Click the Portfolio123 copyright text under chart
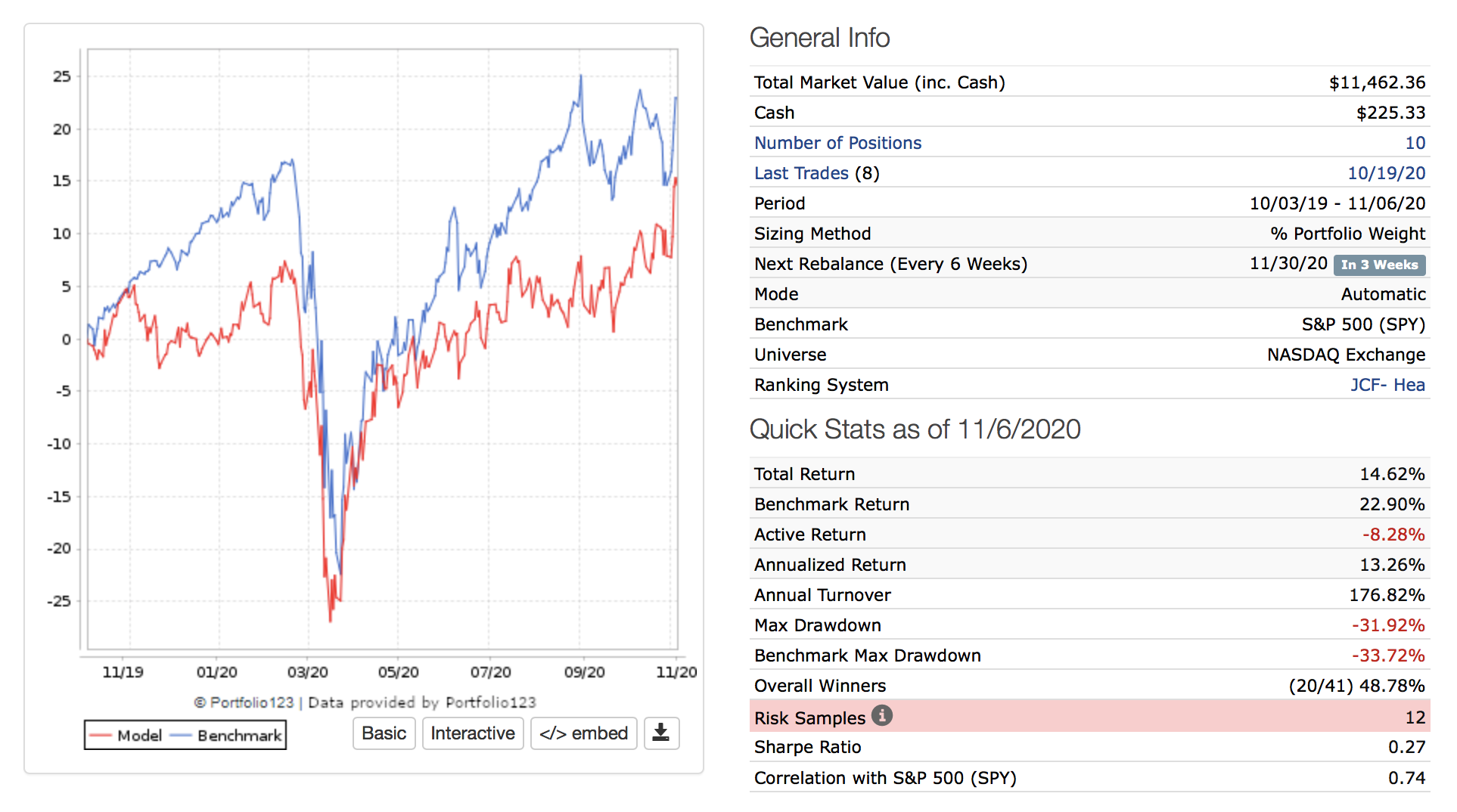Viewport: 1457px width, 812px height. pyautogui.click(x=365, y=702)
